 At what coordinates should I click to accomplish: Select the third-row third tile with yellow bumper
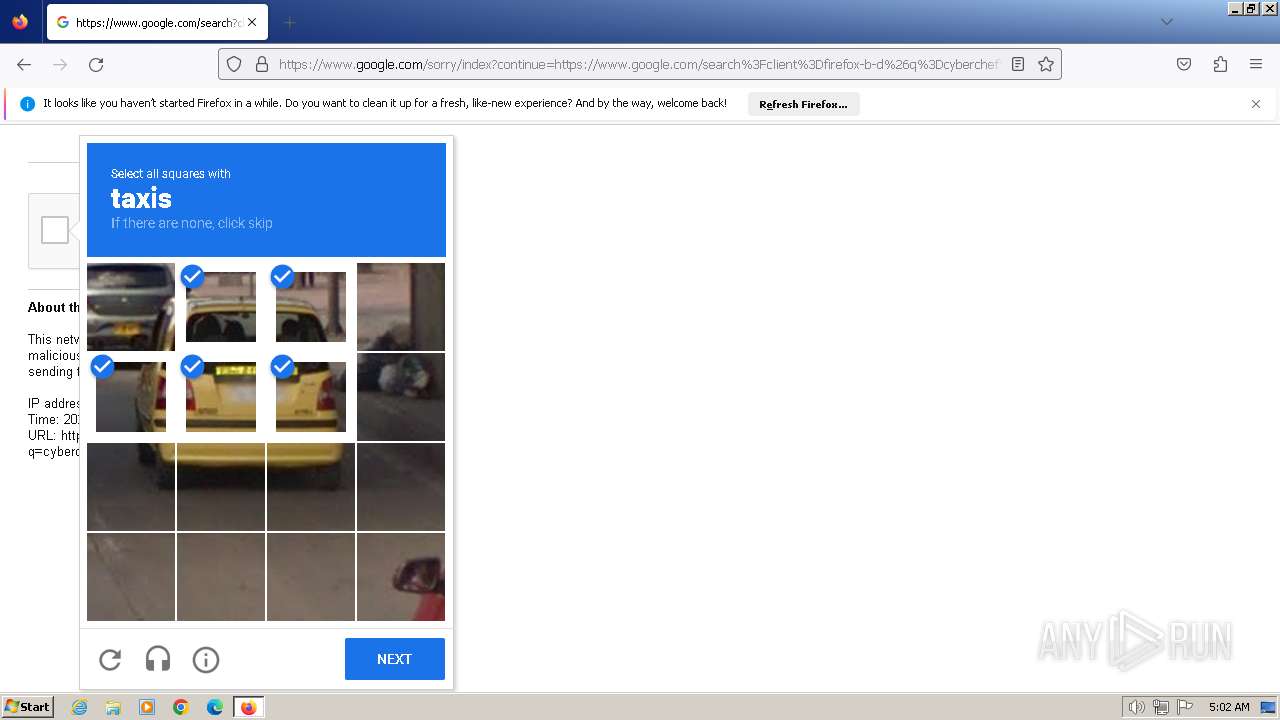click(x=311, y=487)
